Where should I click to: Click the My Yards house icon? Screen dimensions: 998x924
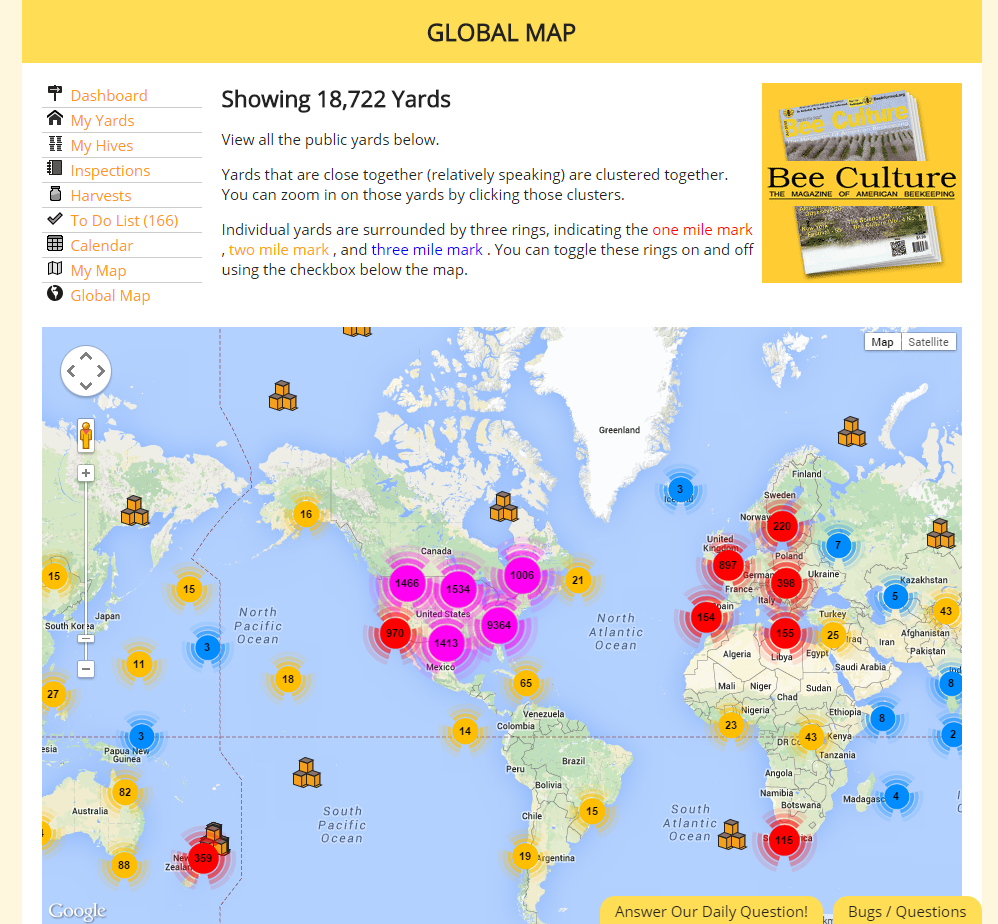pyautogui.click(x=55, y=120)
